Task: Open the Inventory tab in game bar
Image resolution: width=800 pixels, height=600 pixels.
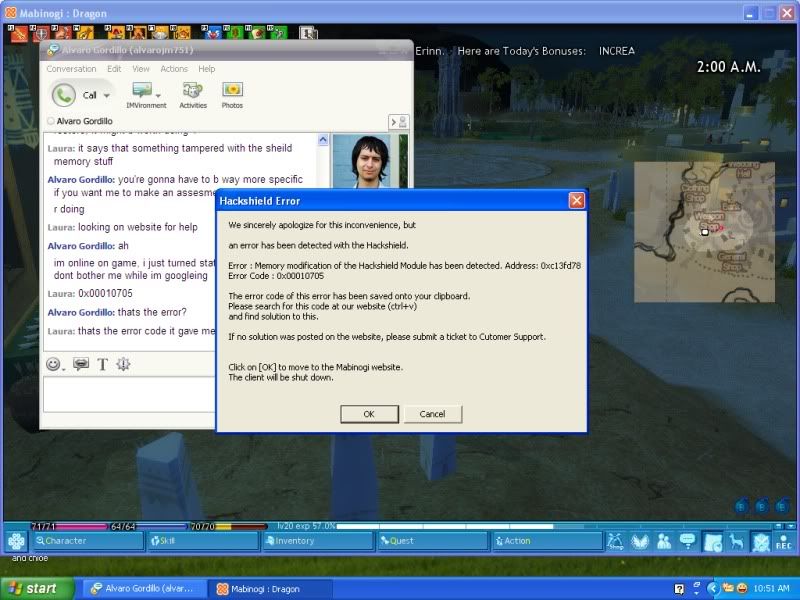Action: (318, 541)
